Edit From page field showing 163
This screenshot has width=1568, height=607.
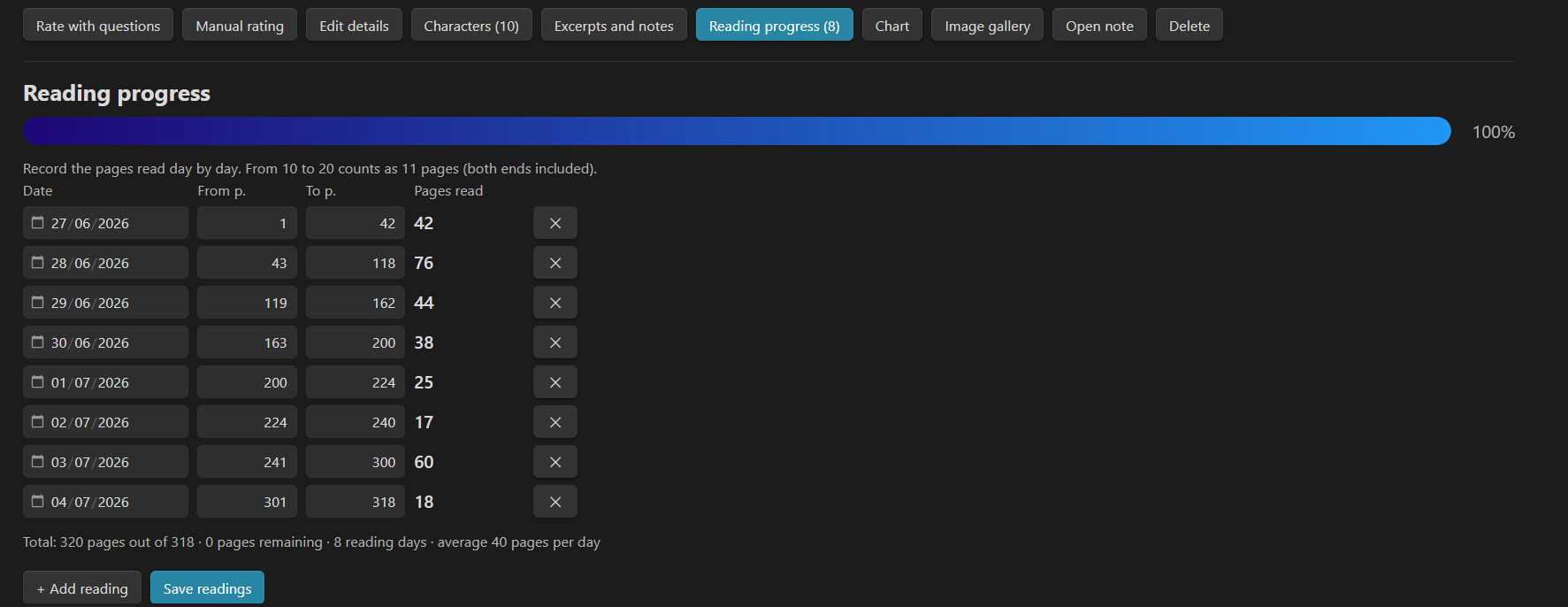pyautogui.click(x=247, y=342)
